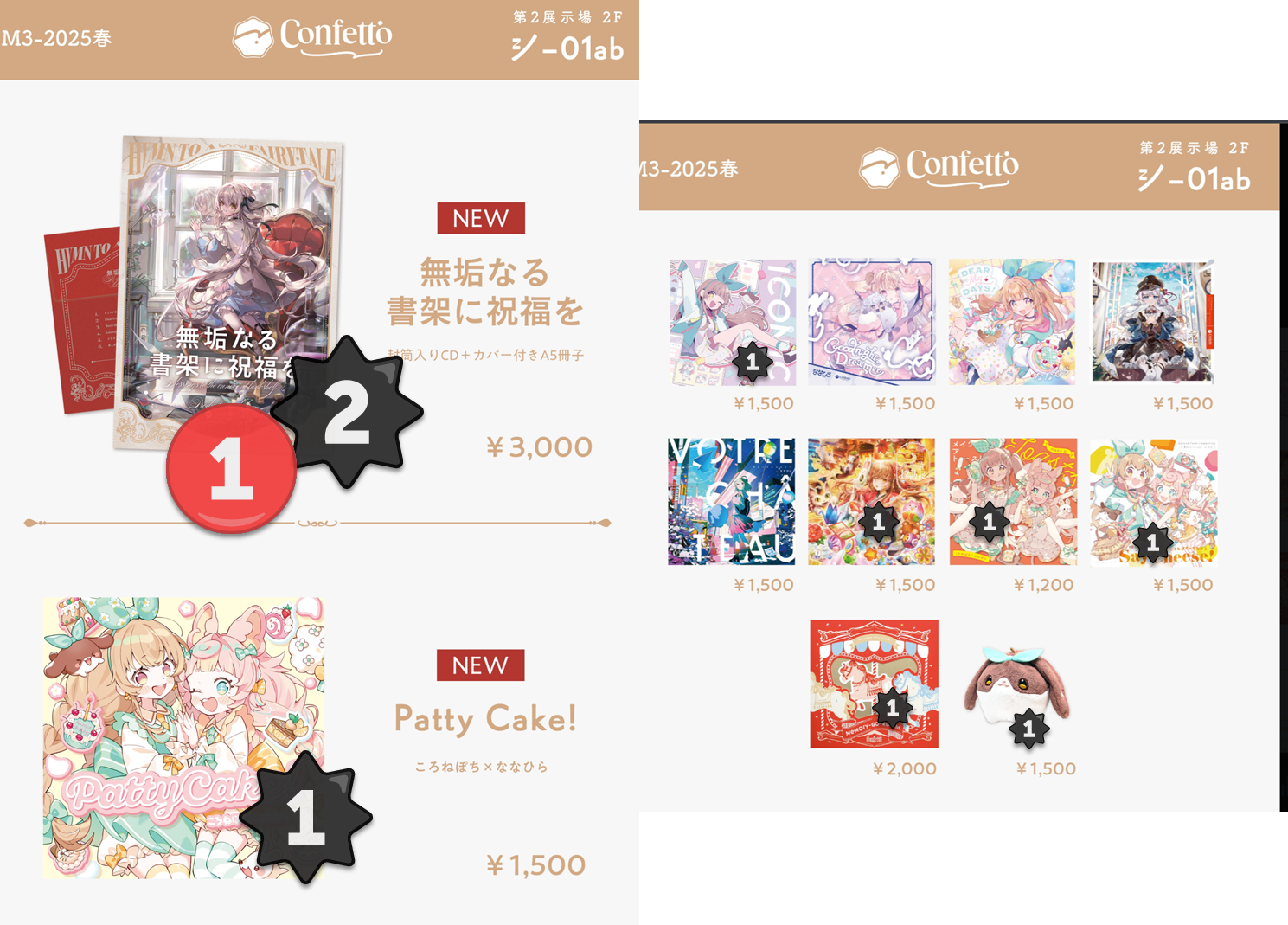1288x925 pixels.
Task: Click the NEW label above Patty Cake! title
Action: (481, 665)
